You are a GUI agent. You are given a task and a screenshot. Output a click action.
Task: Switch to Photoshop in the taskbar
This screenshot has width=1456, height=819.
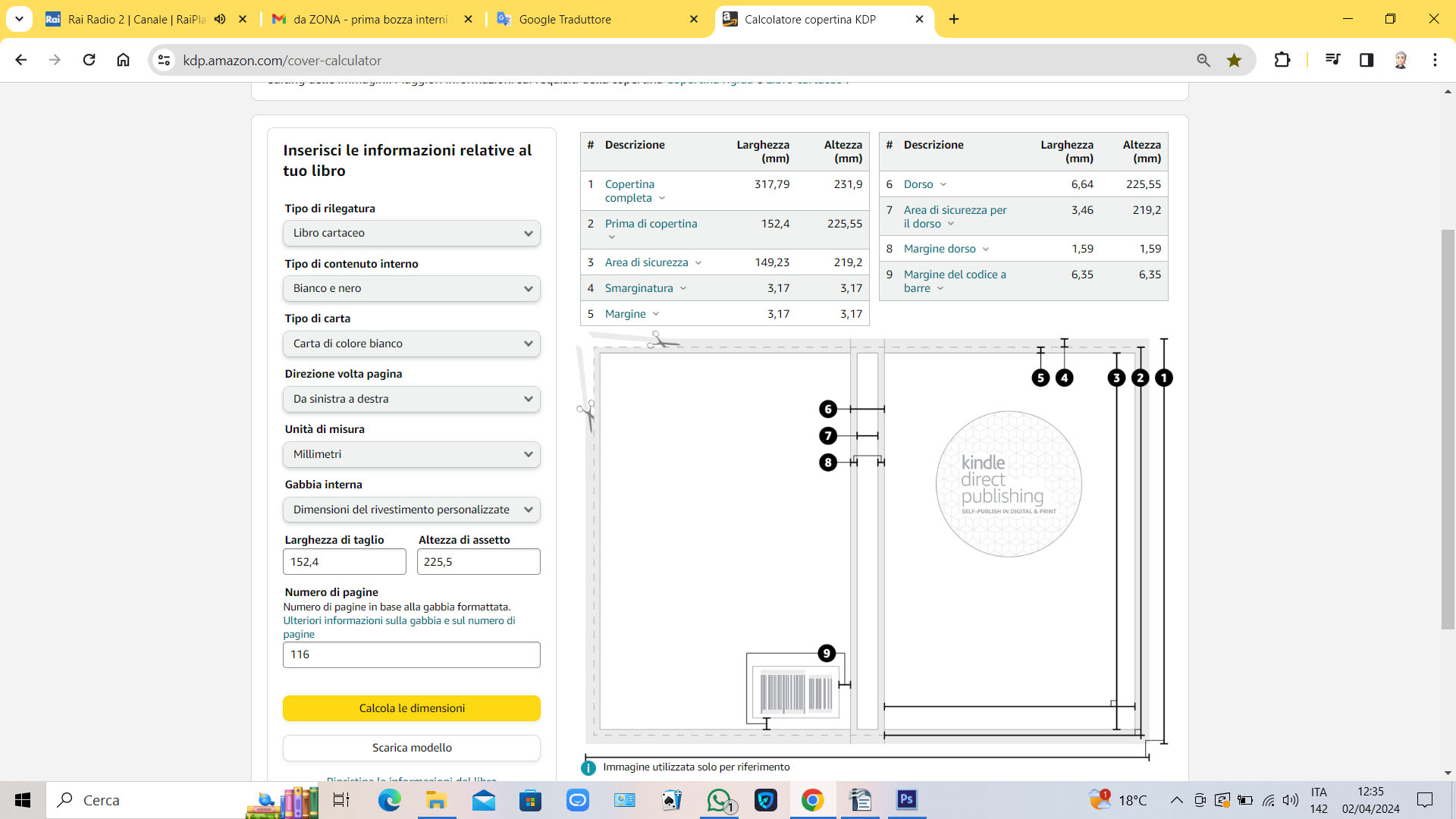tap(907, 800)
